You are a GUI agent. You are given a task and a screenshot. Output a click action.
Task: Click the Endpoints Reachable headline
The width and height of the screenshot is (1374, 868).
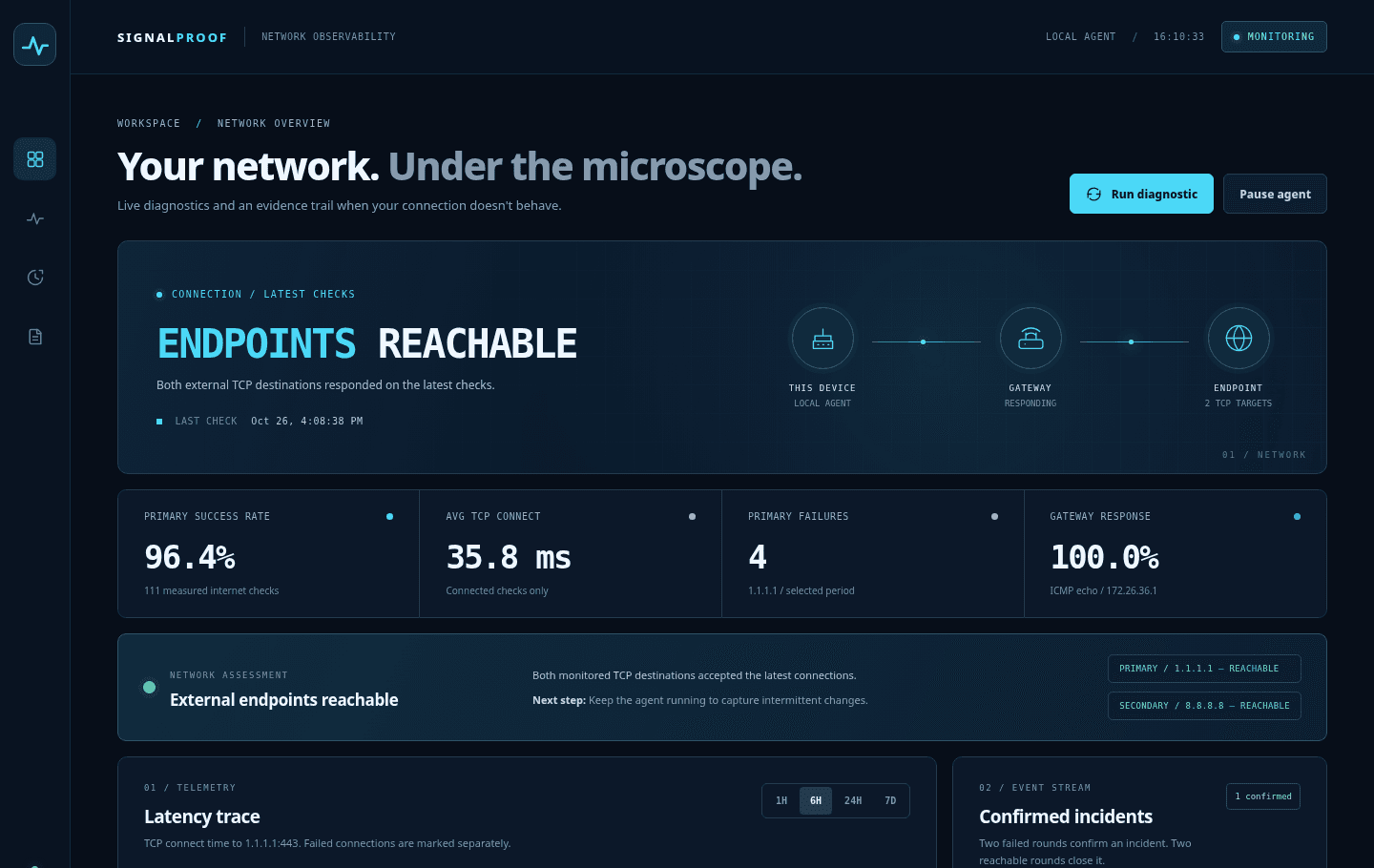click(x=367, y=344)
